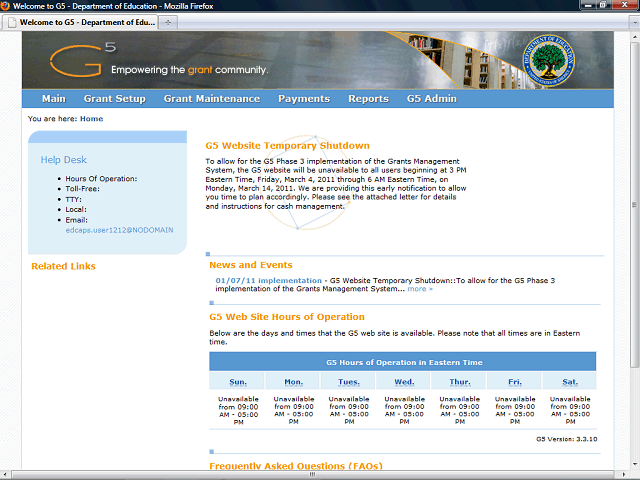Click the 'more »' news link
This screenshot has height=480, width=640.
click(420, 289)
